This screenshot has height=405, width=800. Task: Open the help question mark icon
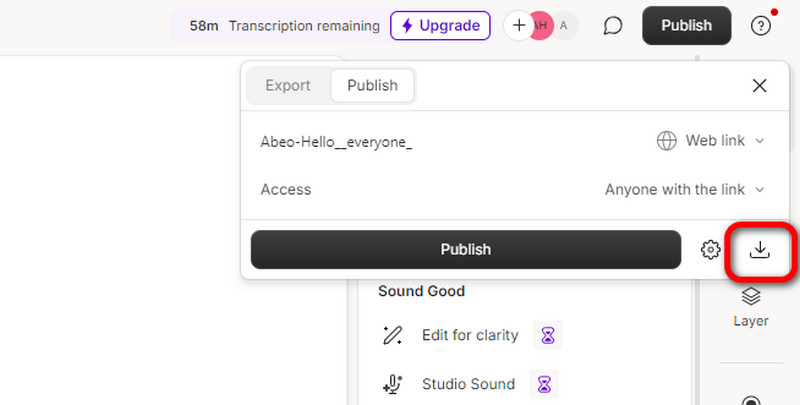point(761,26)
